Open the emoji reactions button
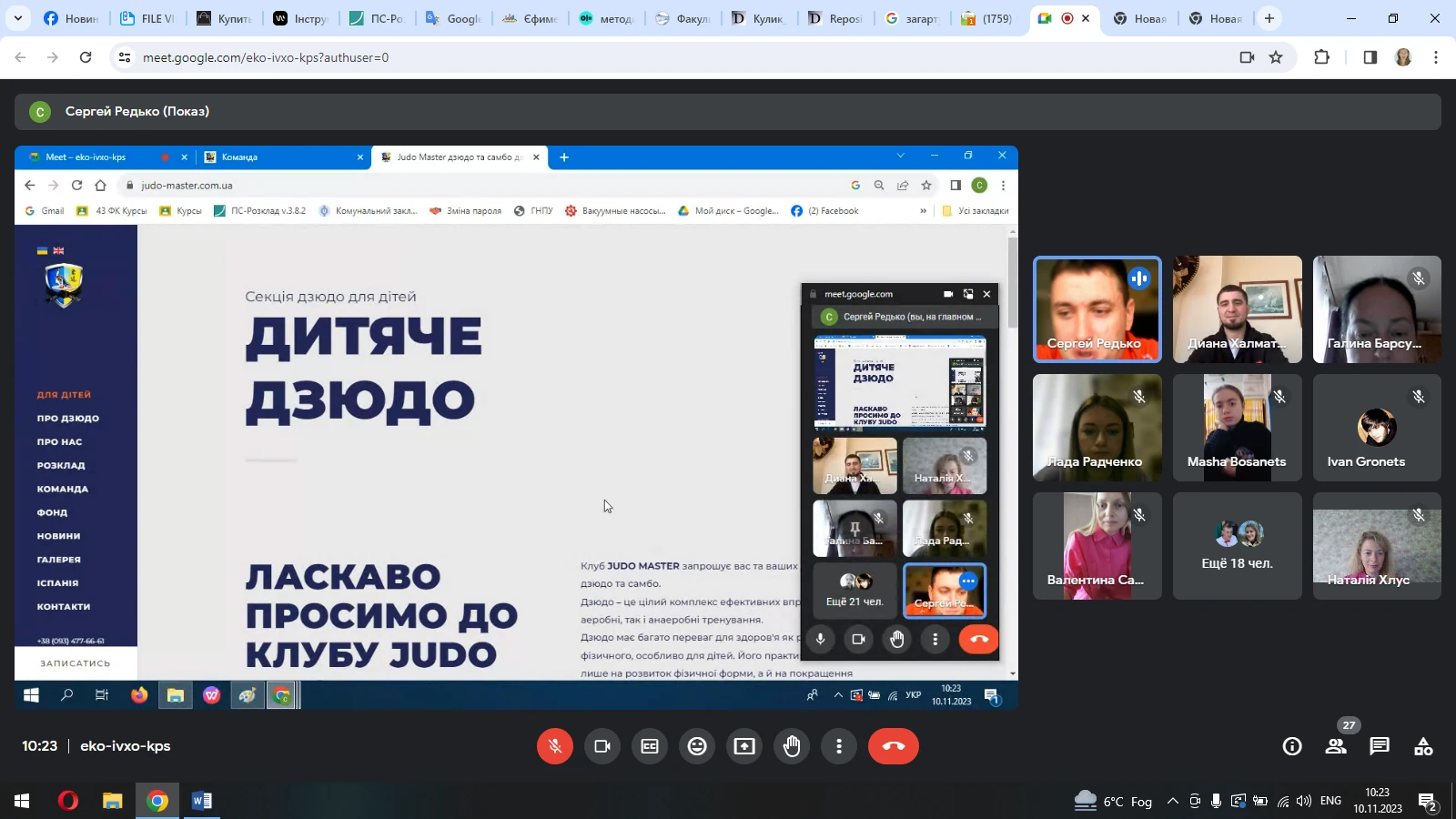The width and height of the screenshot is (1456, 819). (697, 746)
